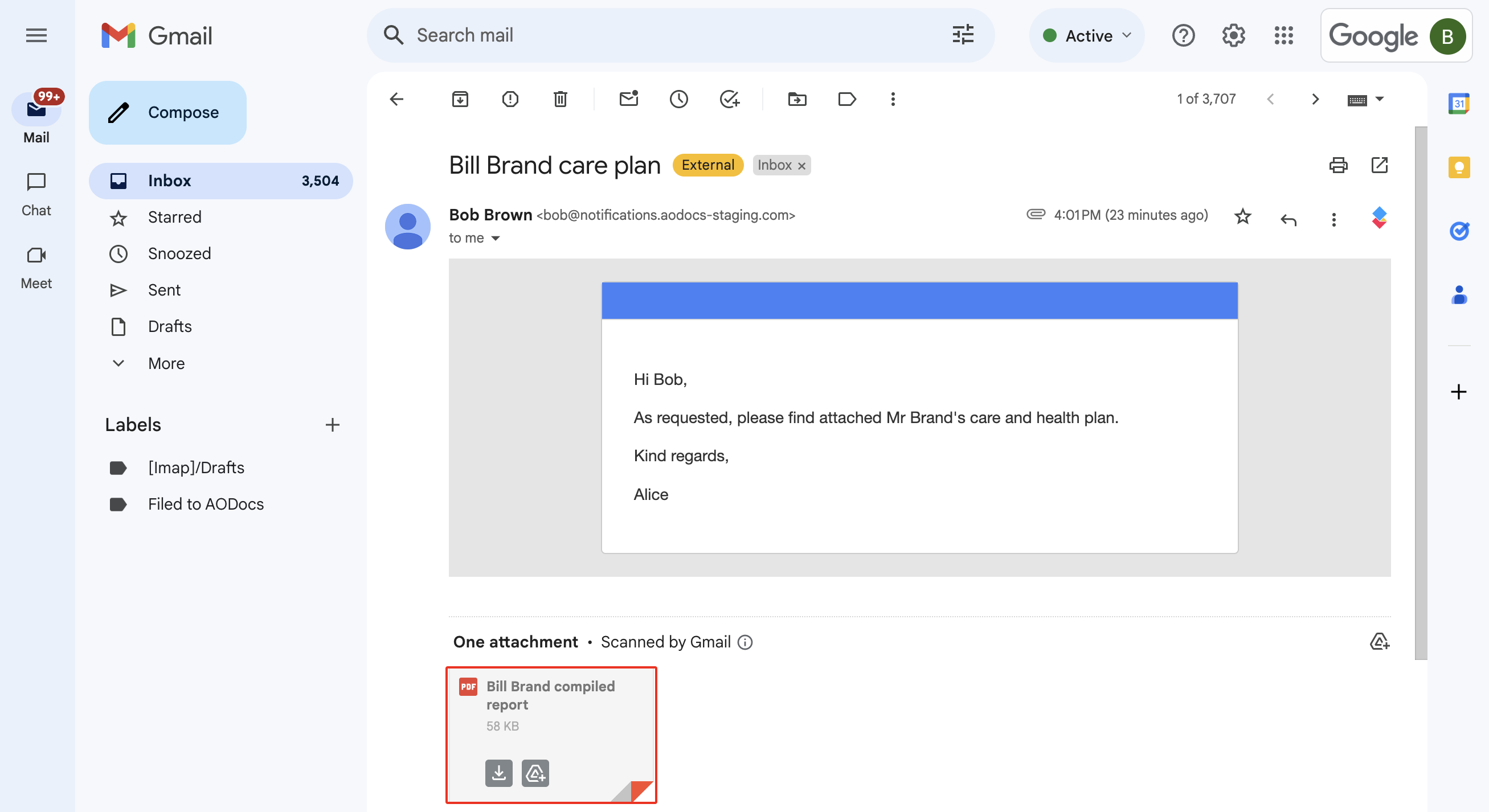Open the Filed to AODocs label
The image size is (1489, 812).
(221, 504)
